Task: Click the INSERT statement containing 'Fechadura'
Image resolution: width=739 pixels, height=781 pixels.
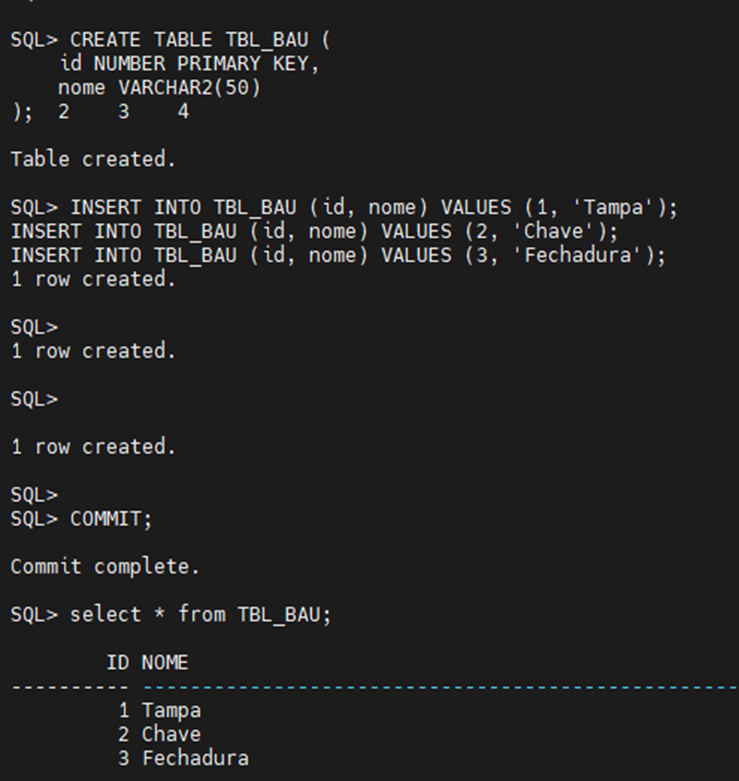Action: pos(338,256)
